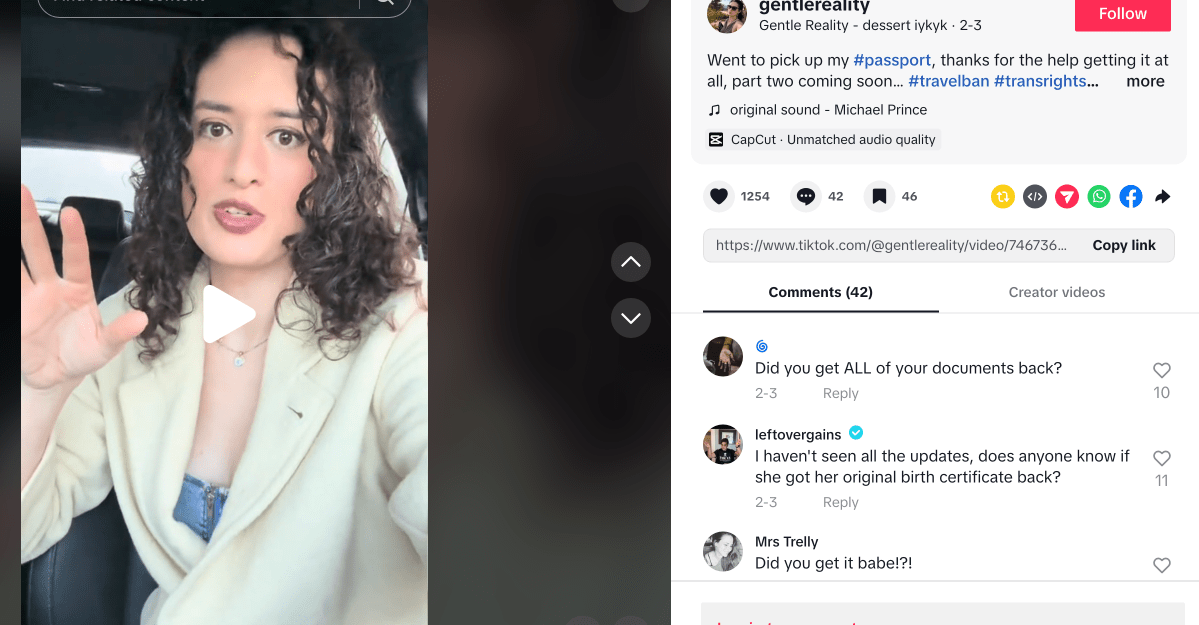This screenshot has width=1199, height=625.
Task: Go to next video with down chevron
Action: click(631, 318)
